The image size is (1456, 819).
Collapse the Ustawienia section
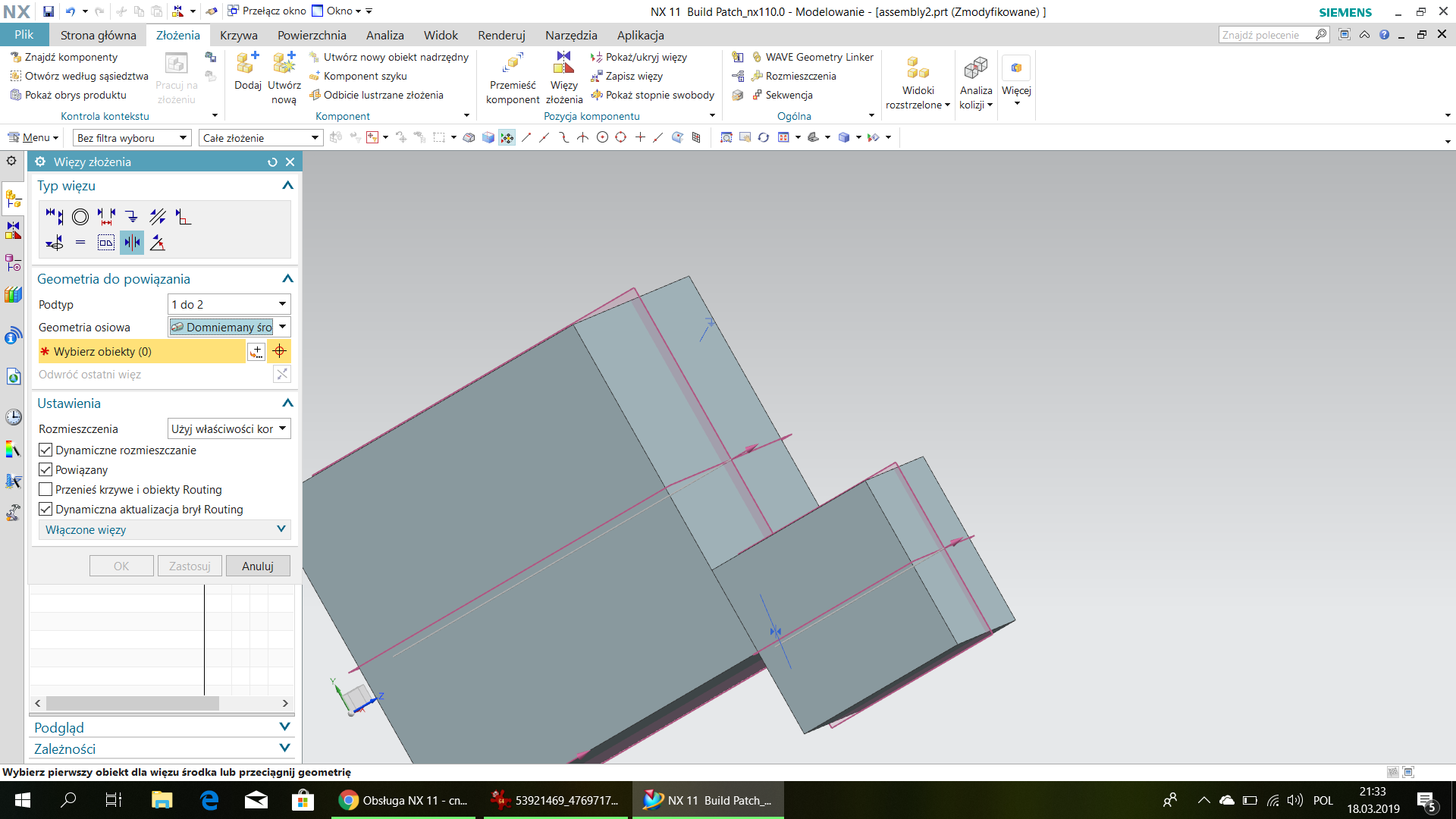[x=287, y=403]
